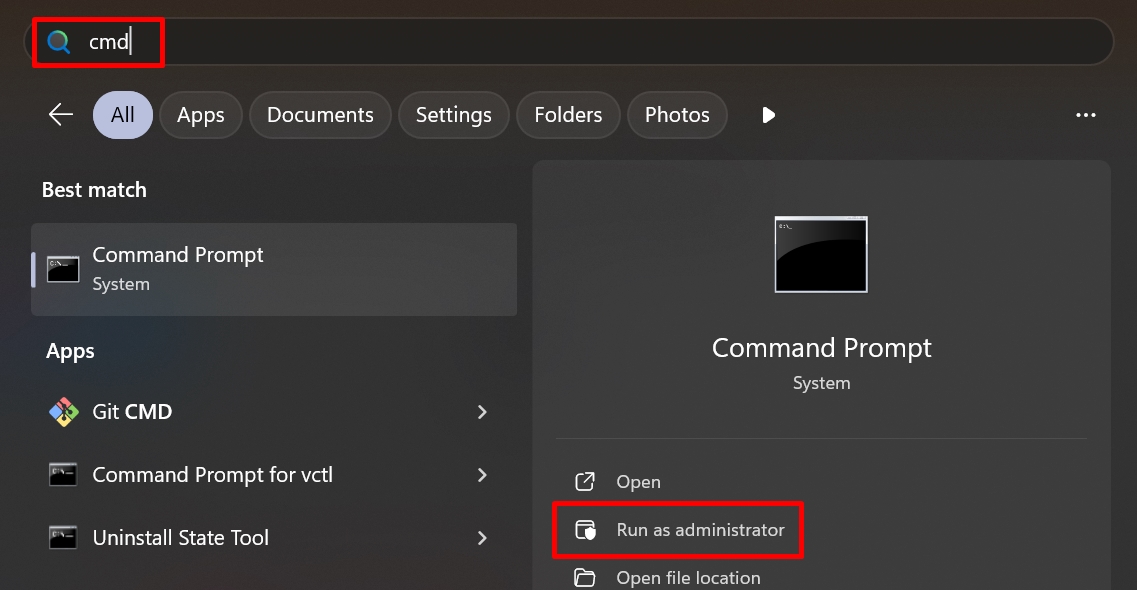The width and height of the screenshot is (1137, 590).
Task: Click the back arrow in search
Action: [x=61, y=115]
